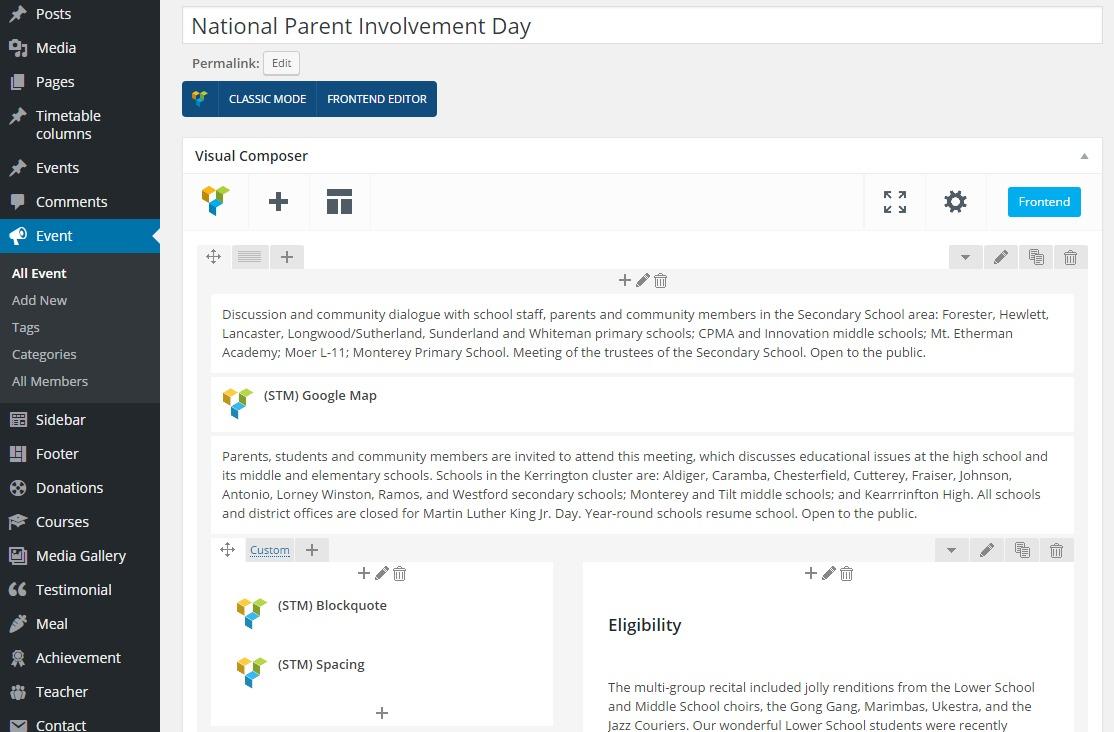Click the Edit permalink button

click(x=282, y=63)
